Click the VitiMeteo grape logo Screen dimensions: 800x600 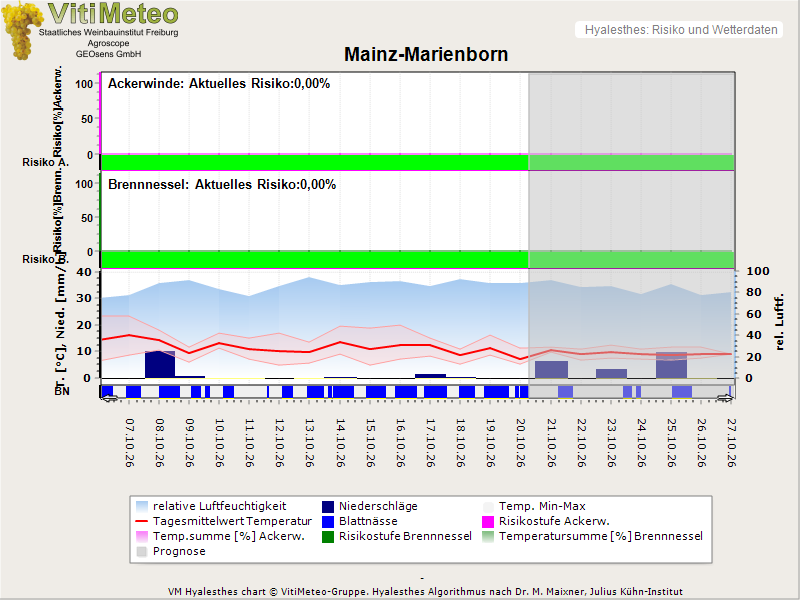click(21, 31)
